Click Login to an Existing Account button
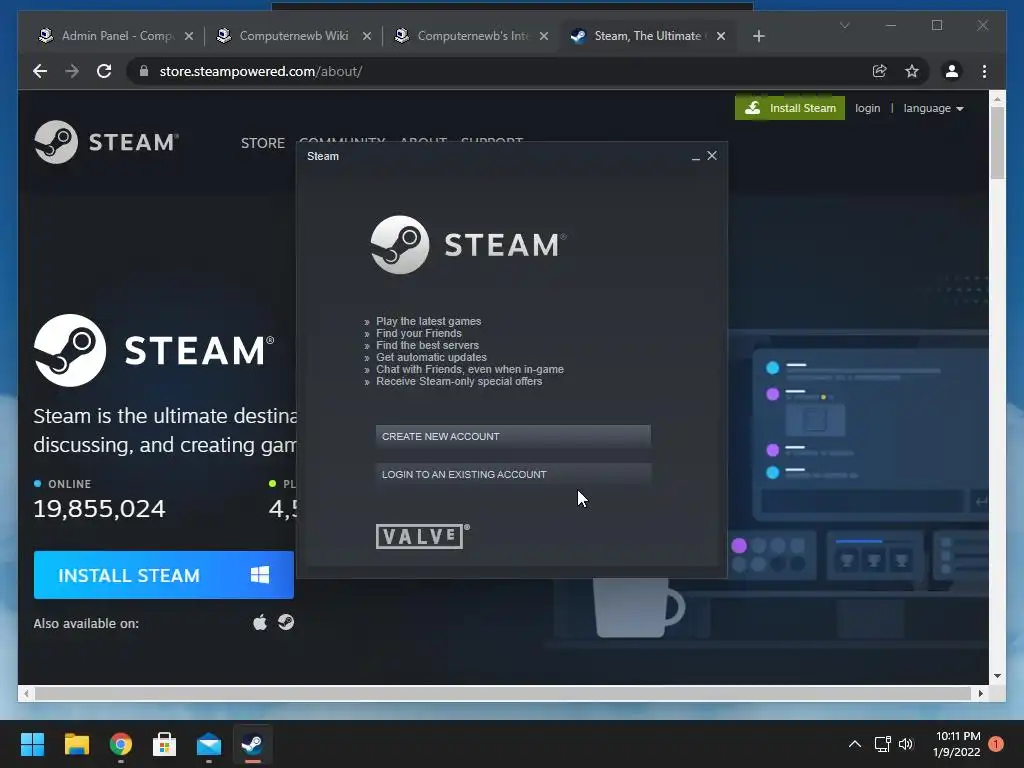Viewport: 1024px width, 768px height. tap(513, 474)
